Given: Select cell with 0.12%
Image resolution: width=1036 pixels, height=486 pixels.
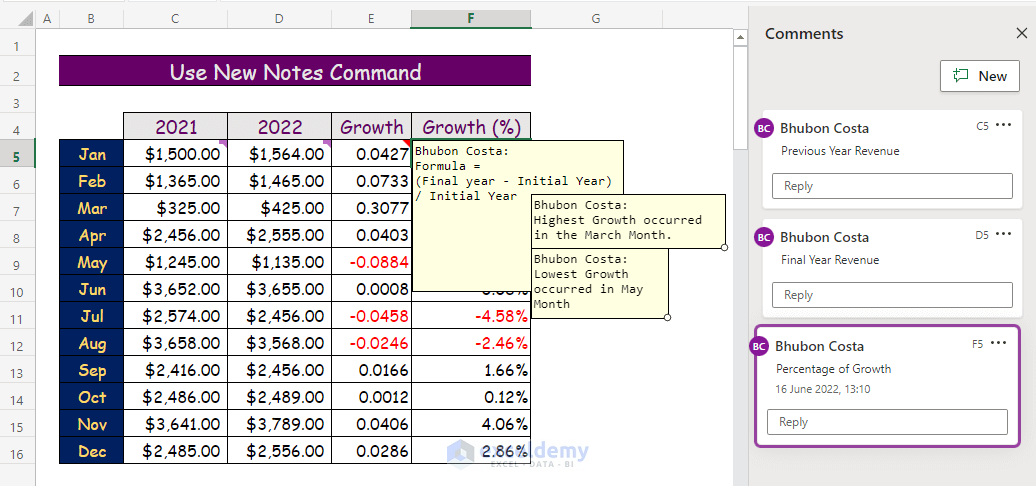Looking at the screenshot, I should (471, 398).
